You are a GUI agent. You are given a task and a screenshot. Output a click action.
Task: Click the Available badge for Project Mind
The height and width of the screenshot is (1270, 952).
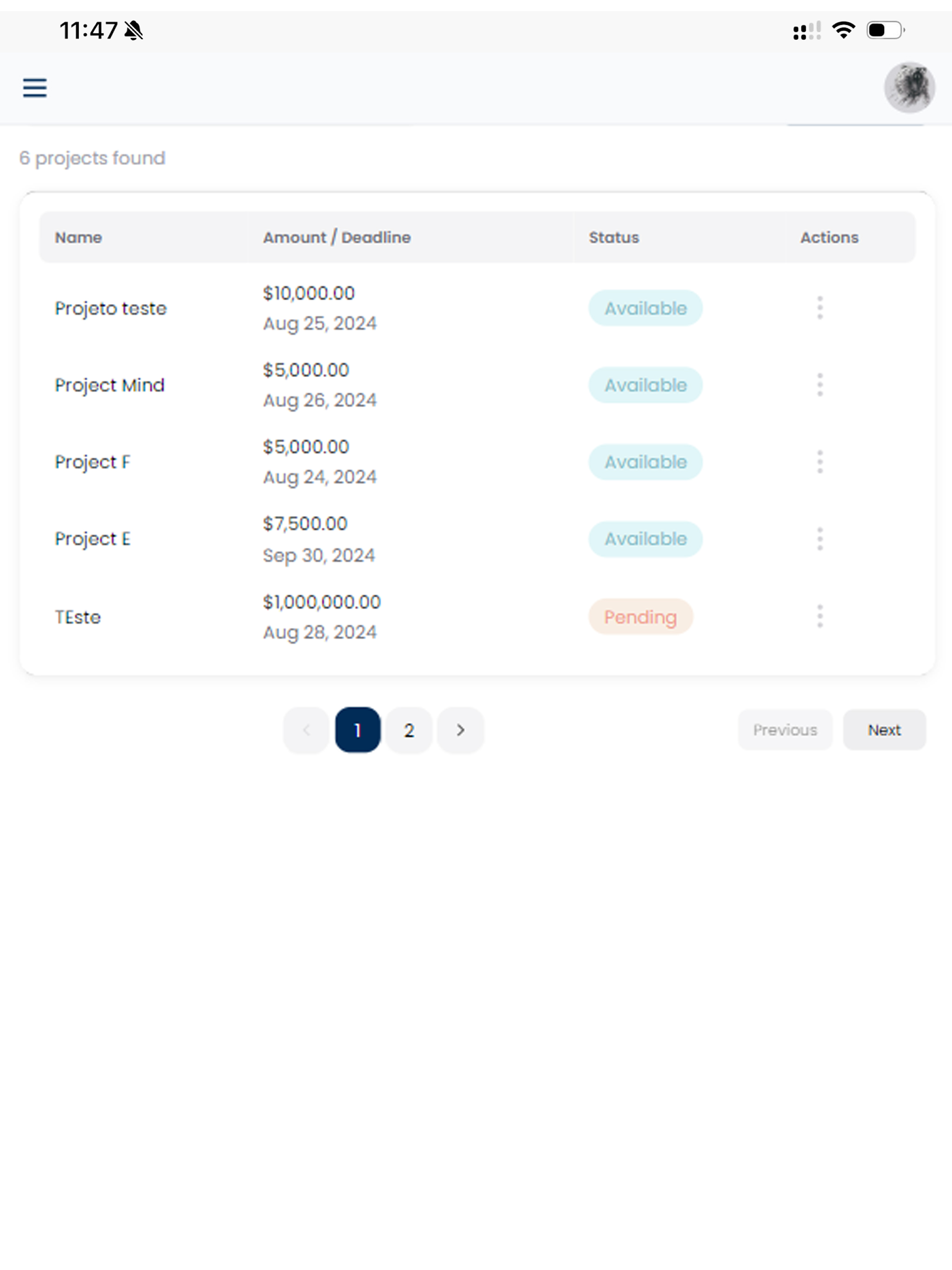(645, 385)
